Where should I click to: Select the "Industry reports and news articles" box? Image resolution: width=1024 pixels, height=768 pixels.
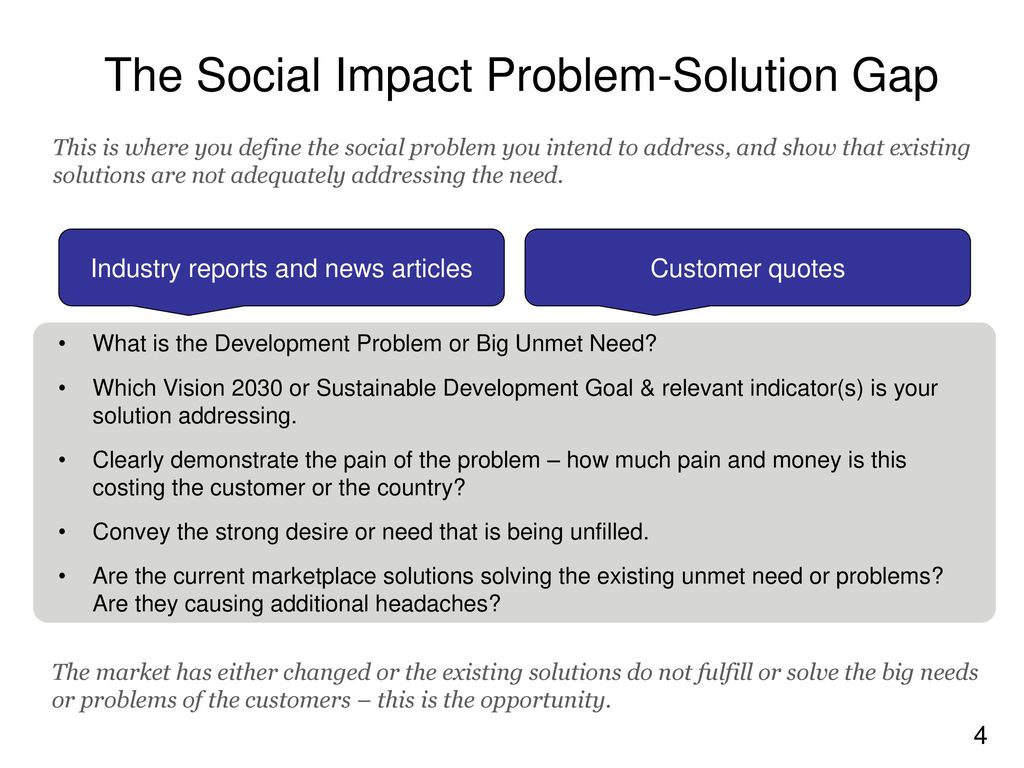281,267
